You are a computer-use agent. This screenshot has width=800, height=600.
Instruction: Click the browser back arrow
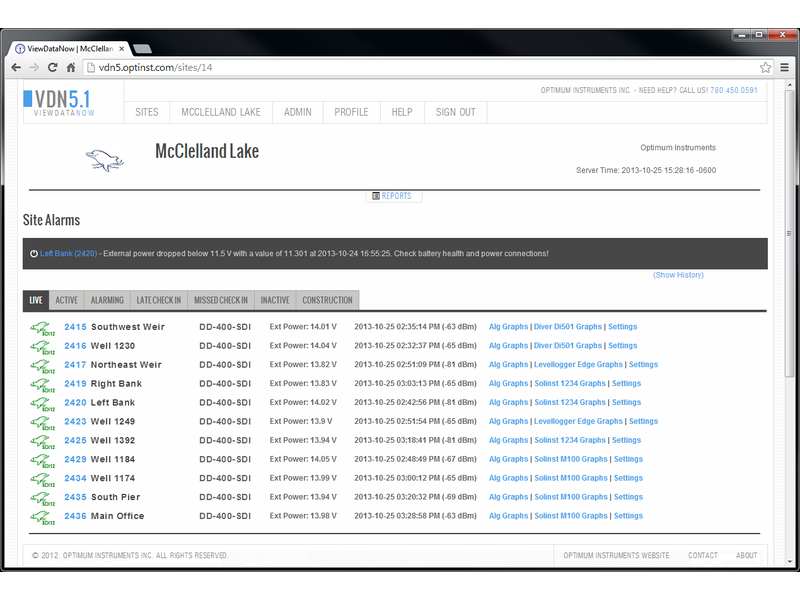click(x=16, y=67)
